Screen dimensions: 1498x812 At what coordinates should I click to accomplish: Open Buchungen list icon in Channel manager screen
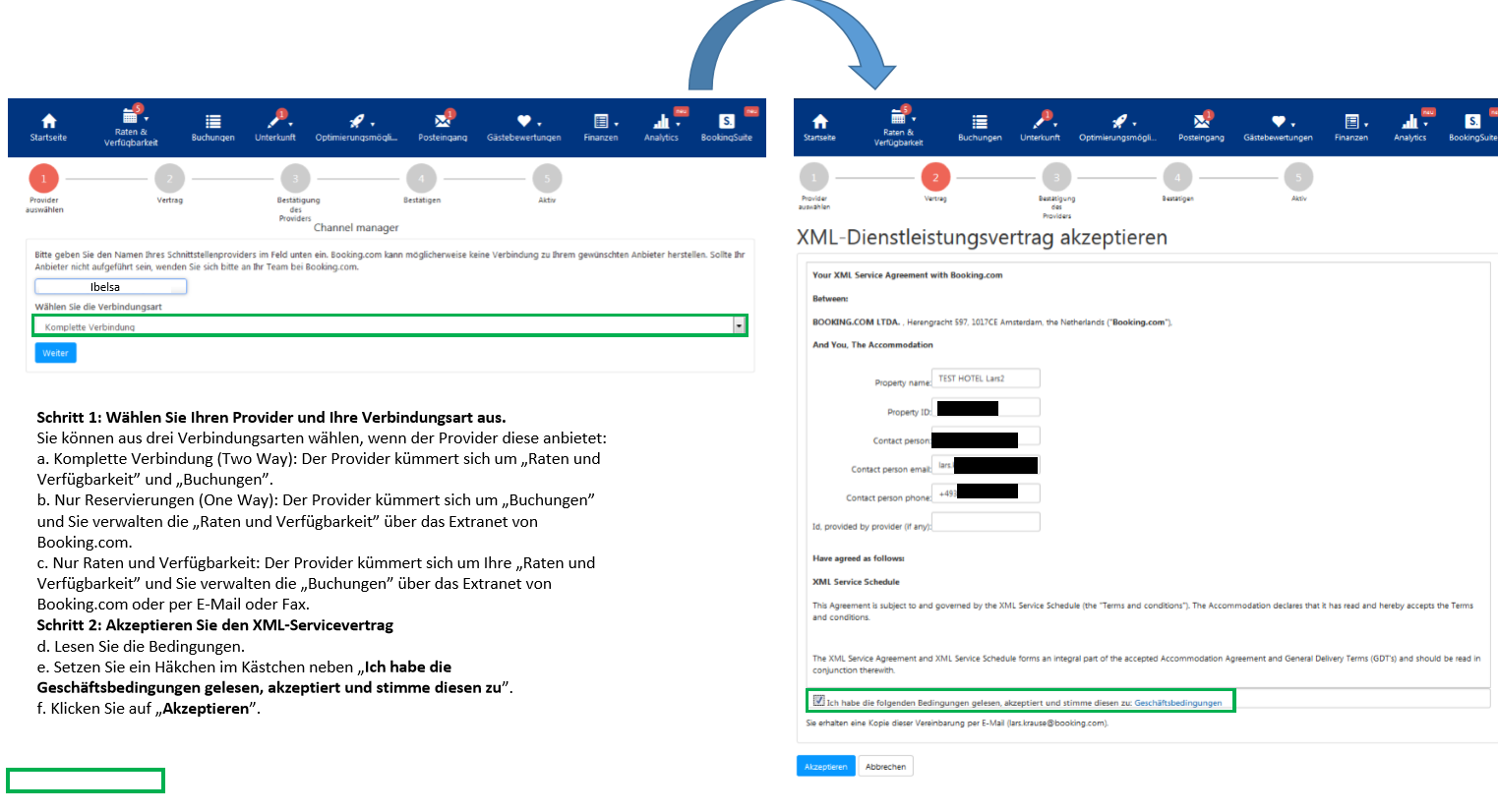point(212,122)
